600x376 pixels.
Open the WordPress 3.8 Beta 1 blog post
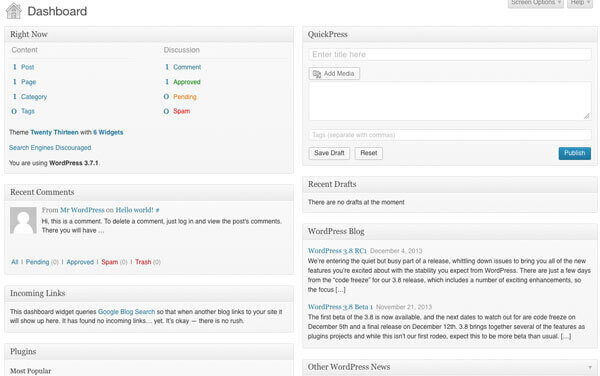pyautogui.click(x=340, y=307)
